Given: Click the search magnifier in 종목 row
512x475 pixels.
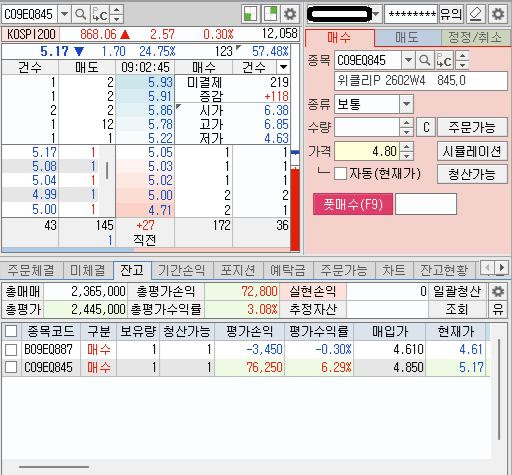Looking at the screenshot, I should tap(424, 60).
